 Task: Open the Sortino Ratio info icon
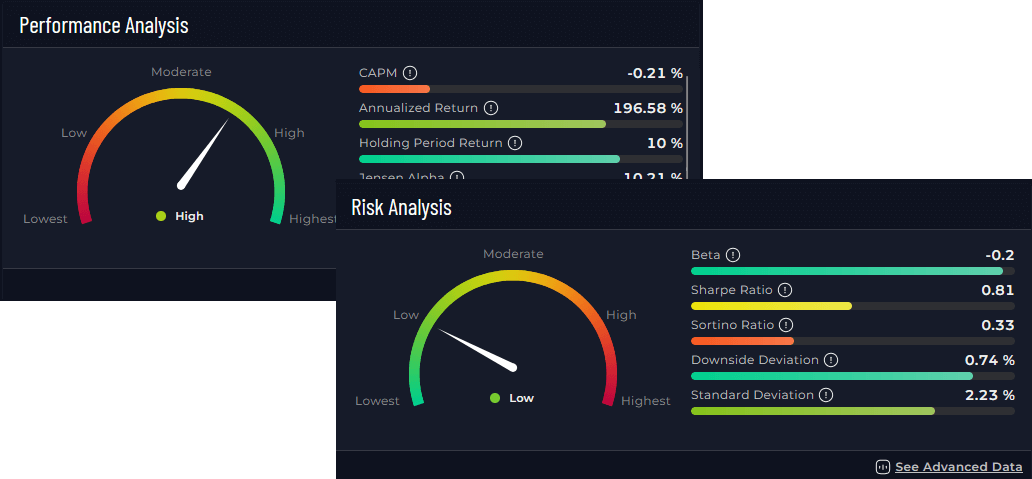[785, 325]
